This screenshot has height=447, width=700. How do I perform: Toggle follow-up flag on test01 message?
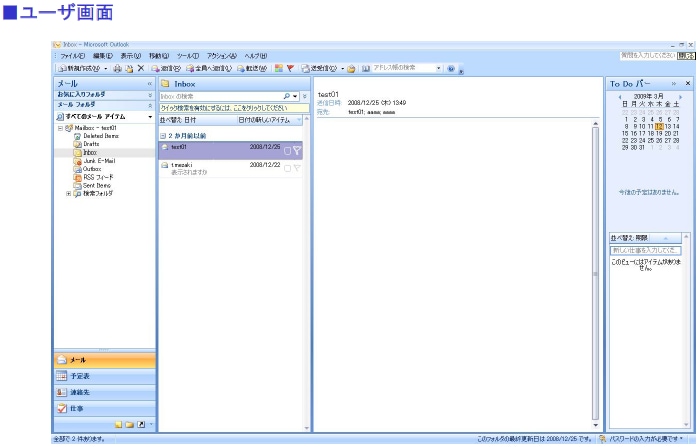[297, 151]
